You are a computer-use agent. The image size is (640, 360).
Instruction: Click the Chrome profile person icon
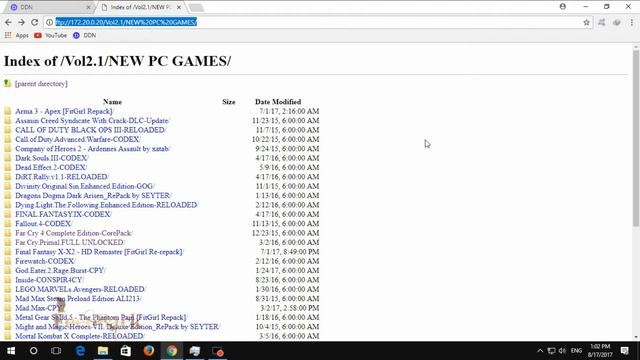click(x=563, y=7)
